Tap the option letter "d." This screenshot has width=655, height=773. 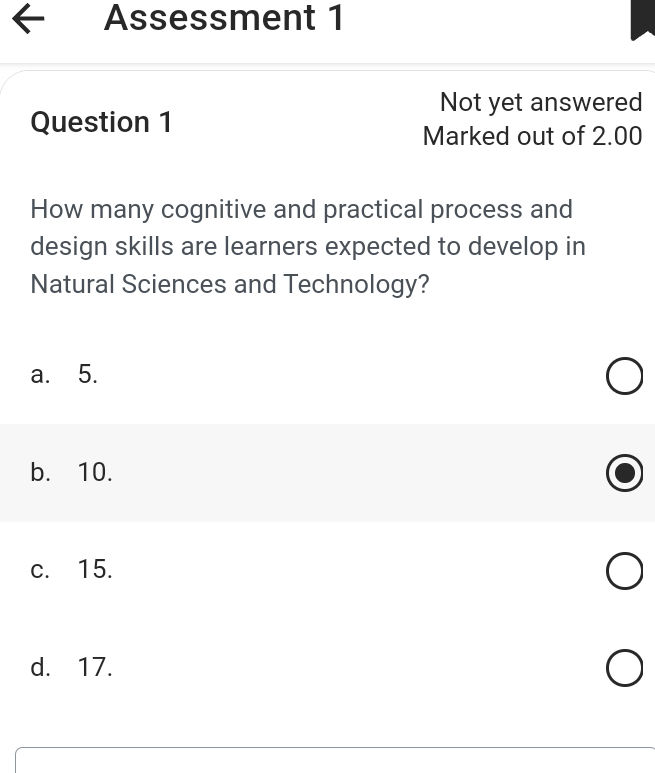41,667
